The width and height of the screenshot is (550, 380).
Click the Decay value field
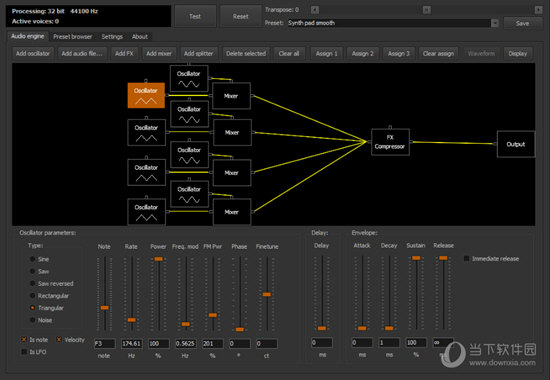pyautogui.click(x=389, y=342)
